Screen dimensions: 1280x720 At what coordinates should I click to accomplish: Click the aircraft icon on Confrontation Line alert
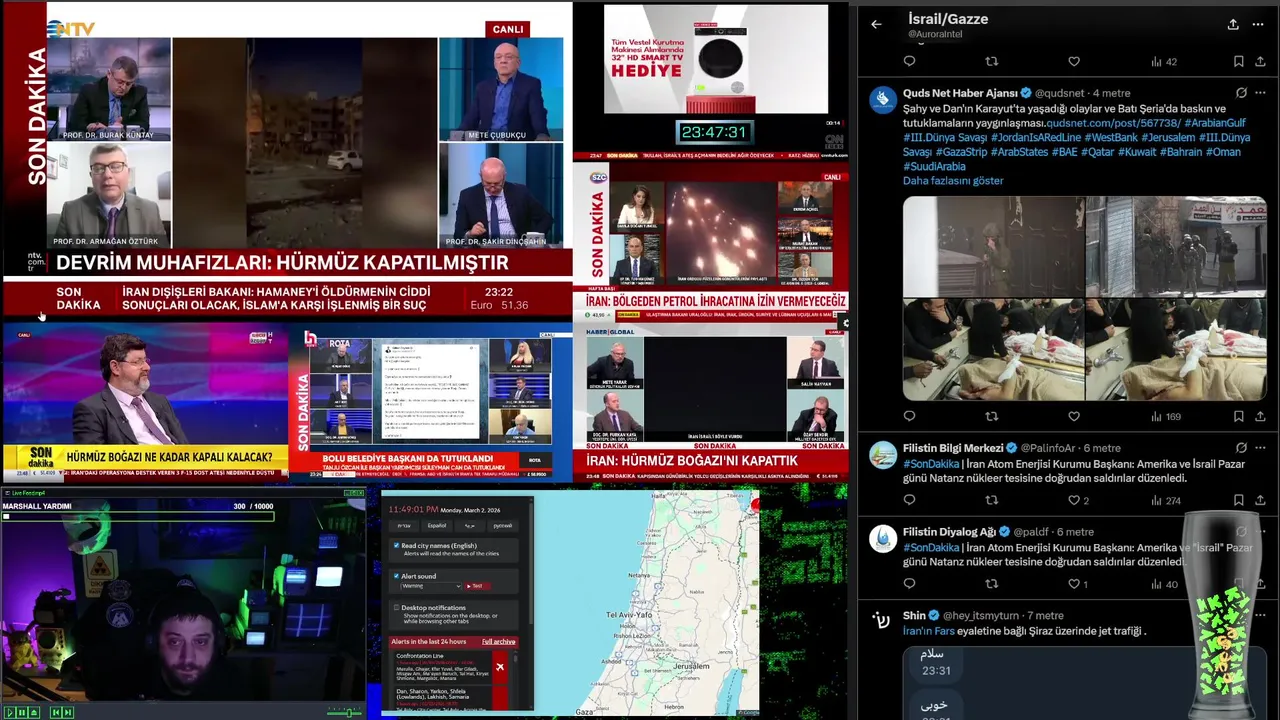(x=500, y=667)
